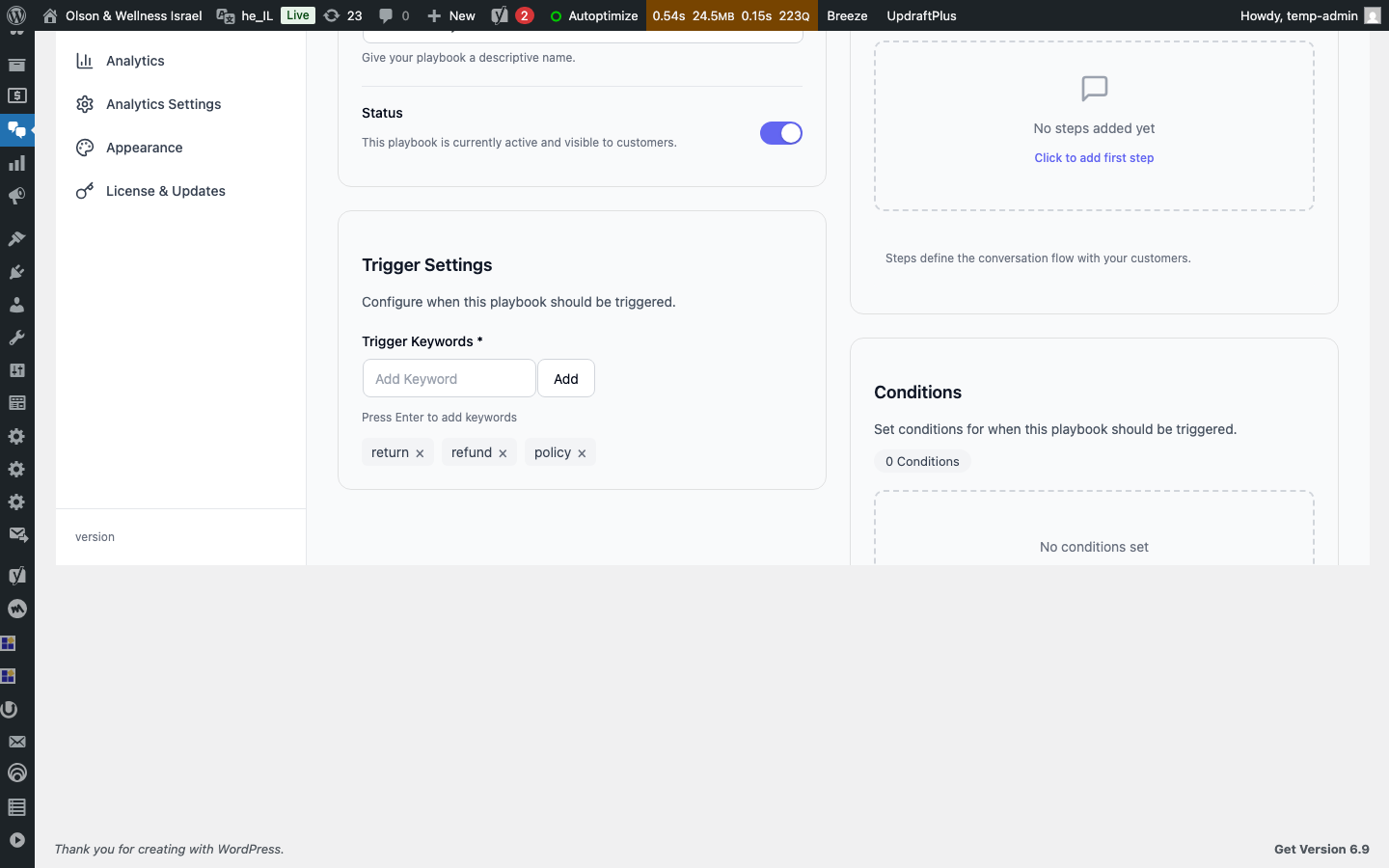Open Analytics Settings gear item
1389x868 pixels.
click(x=163, y=104)
